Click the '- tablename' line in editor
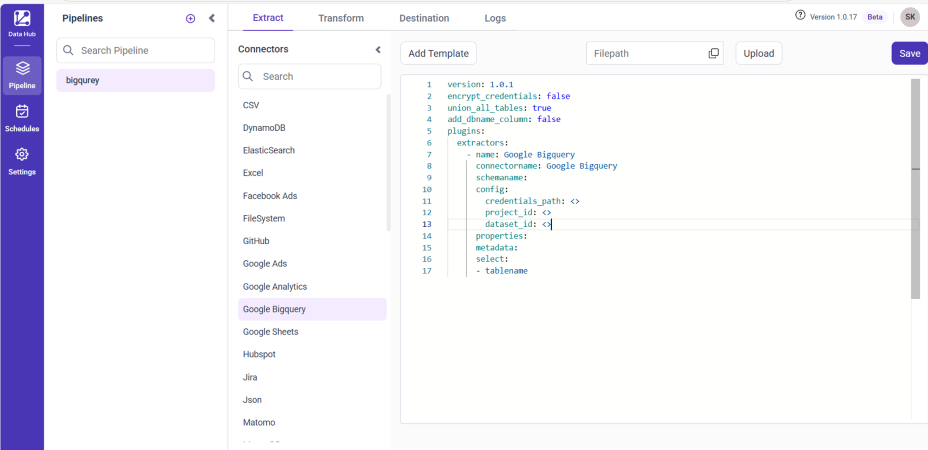The width and height of the screenshot is (928, 450). point(501,271)
